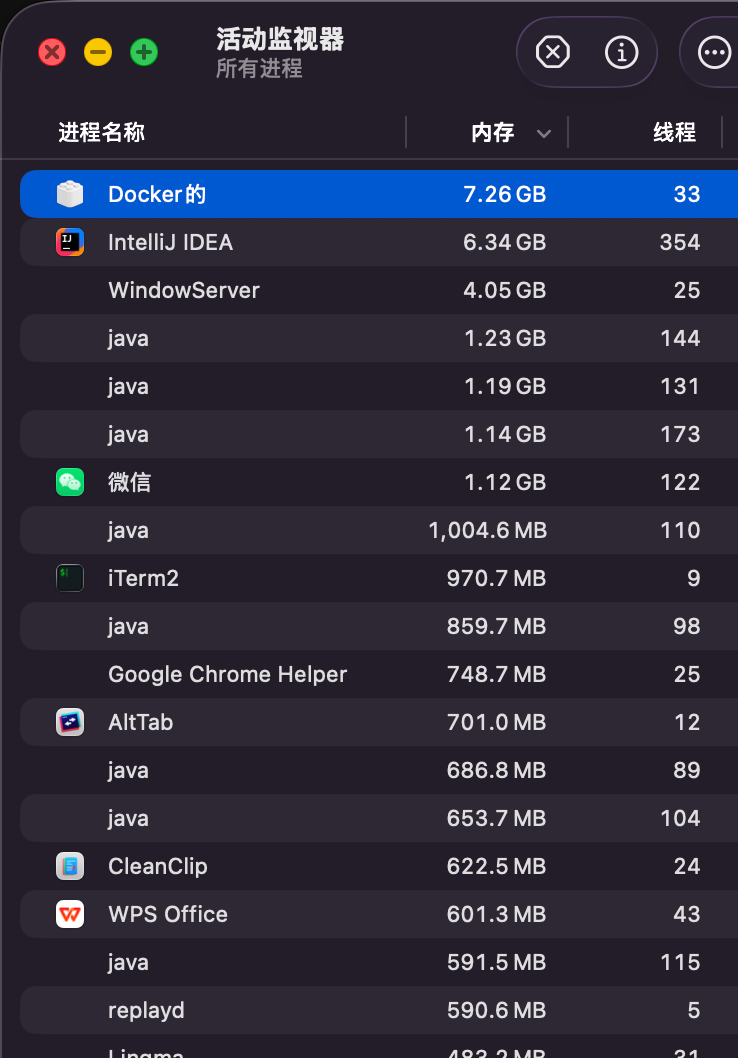Click the WPS Office app icon
The image size is (738, 1058).
click(x=70, y=914)
